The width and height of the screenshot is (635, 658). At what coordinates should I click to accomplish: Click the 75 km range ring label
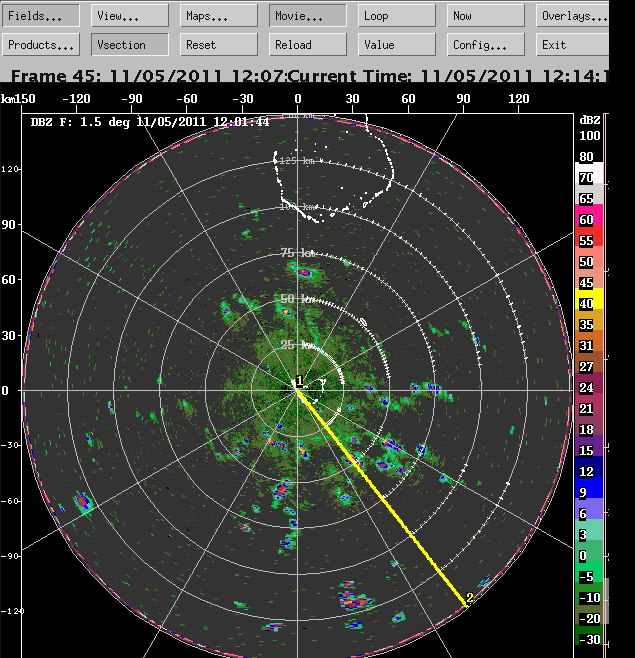tap(298, 253)
